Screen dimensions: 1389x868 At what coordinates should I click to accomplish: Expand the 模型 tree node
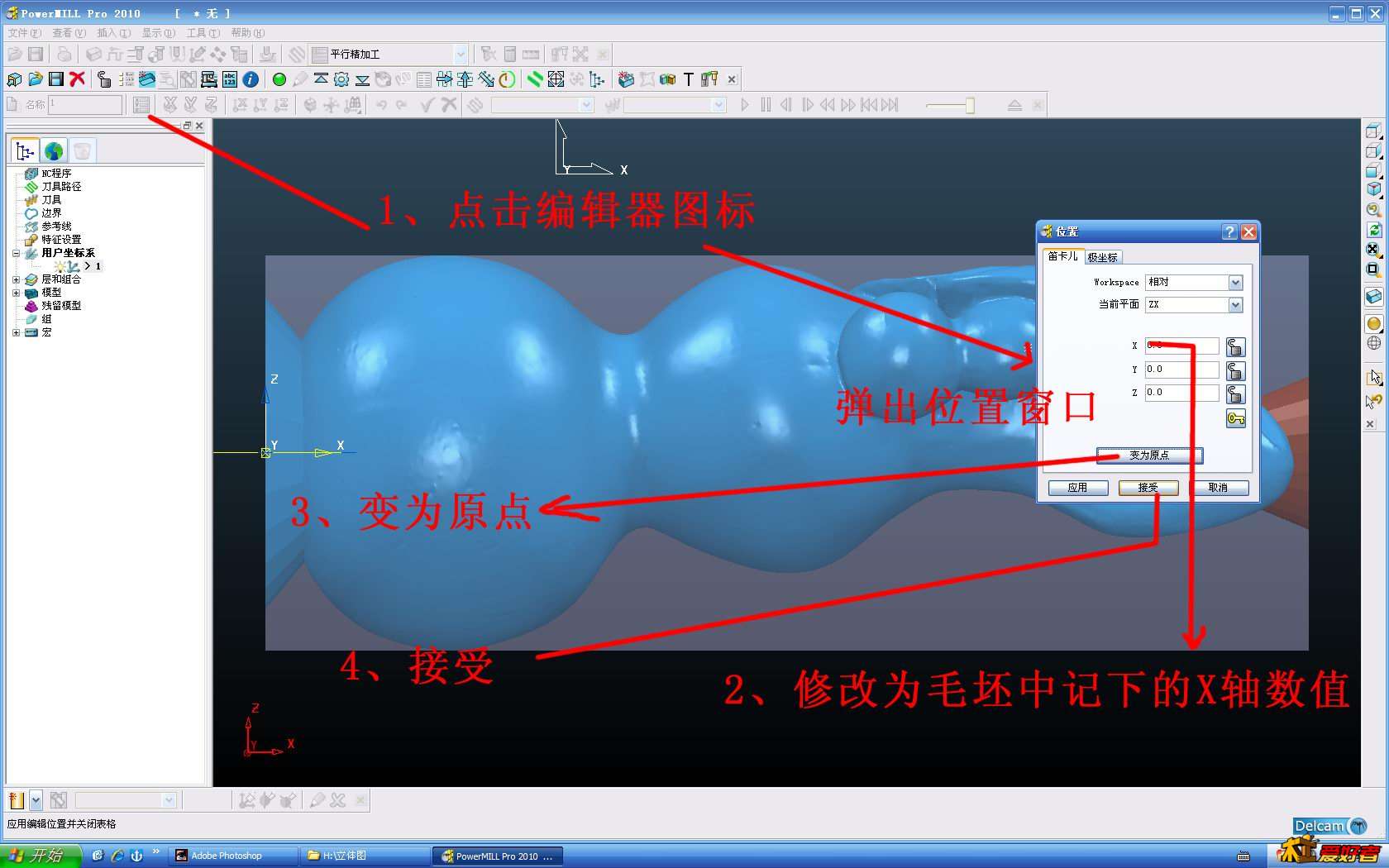pos(16,293)
